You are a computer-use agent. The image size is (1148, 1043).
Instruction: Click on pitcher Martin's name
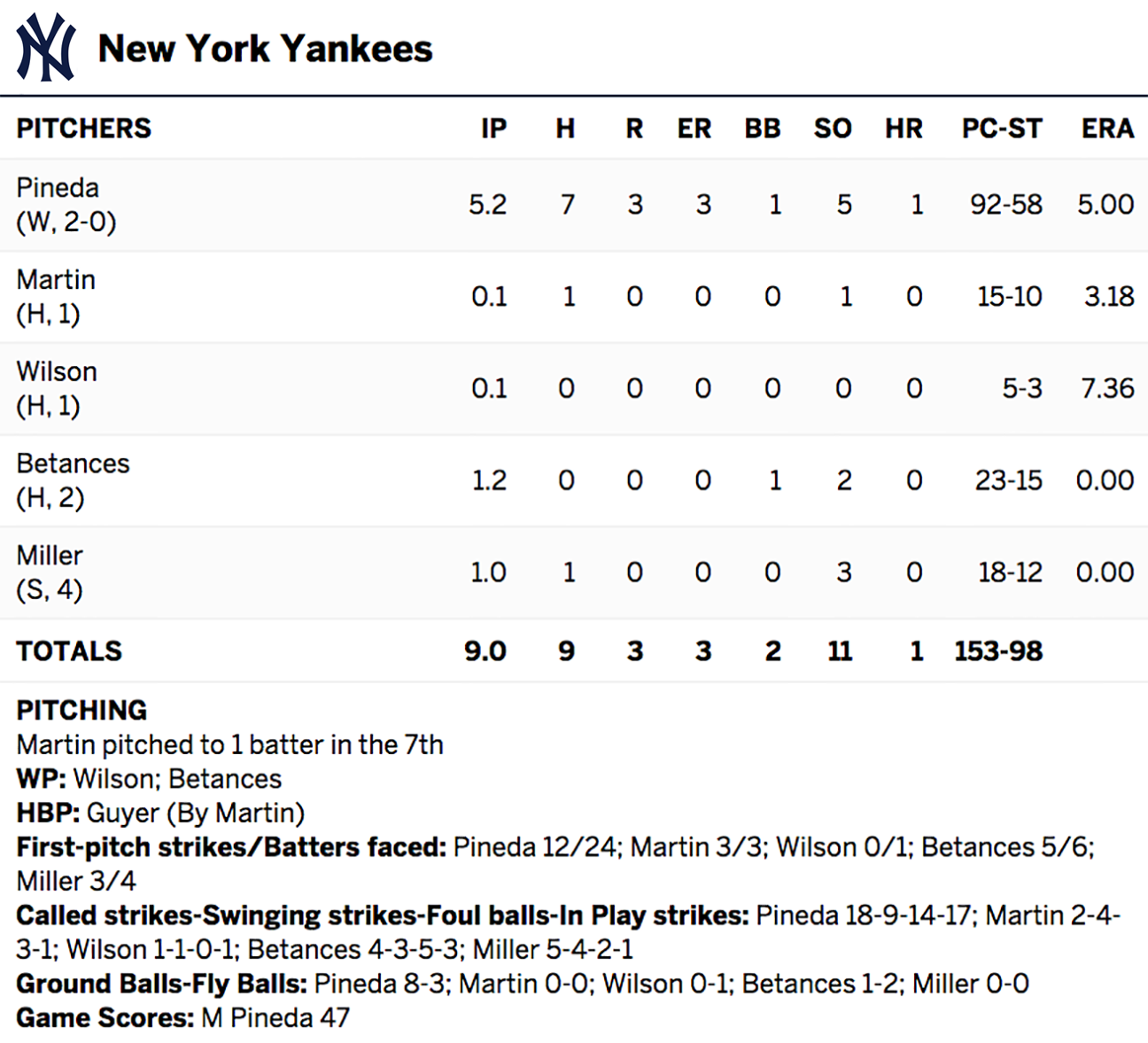coord(56,280)
